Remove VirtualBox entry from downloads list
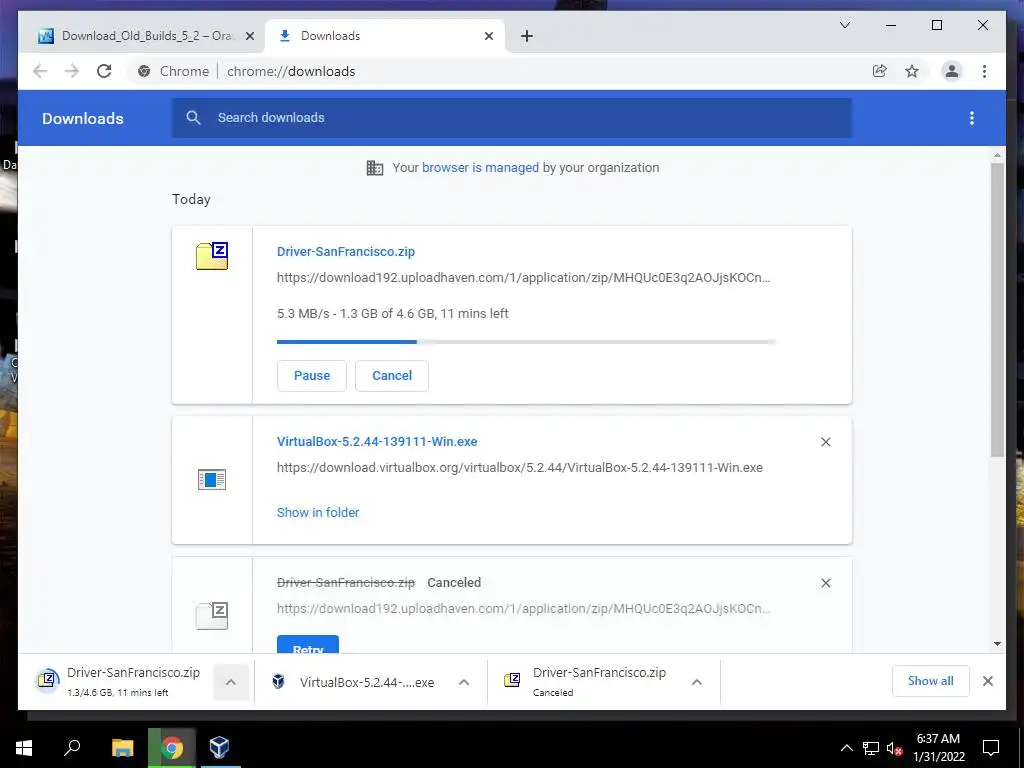This screenshot has width=1024, height=768. pos(825,442)
